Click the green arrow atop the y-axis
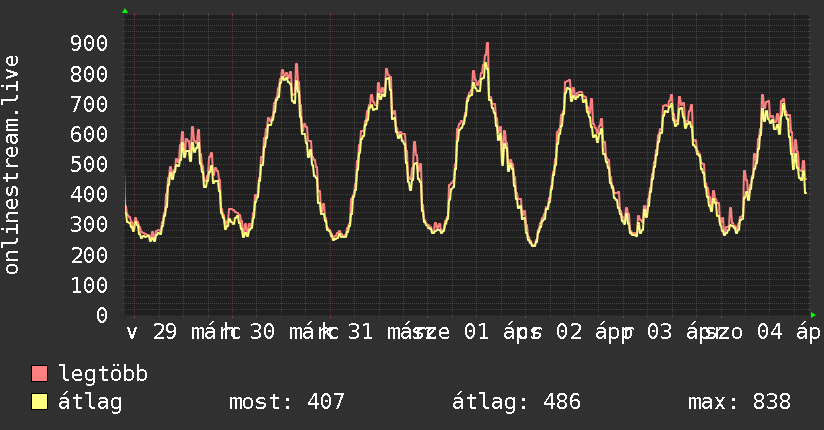 [125, 11]
